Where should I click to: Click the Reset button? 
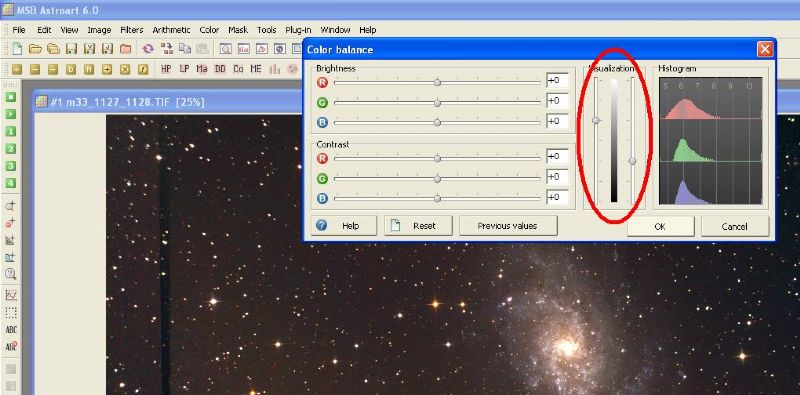tap(418, 226)
